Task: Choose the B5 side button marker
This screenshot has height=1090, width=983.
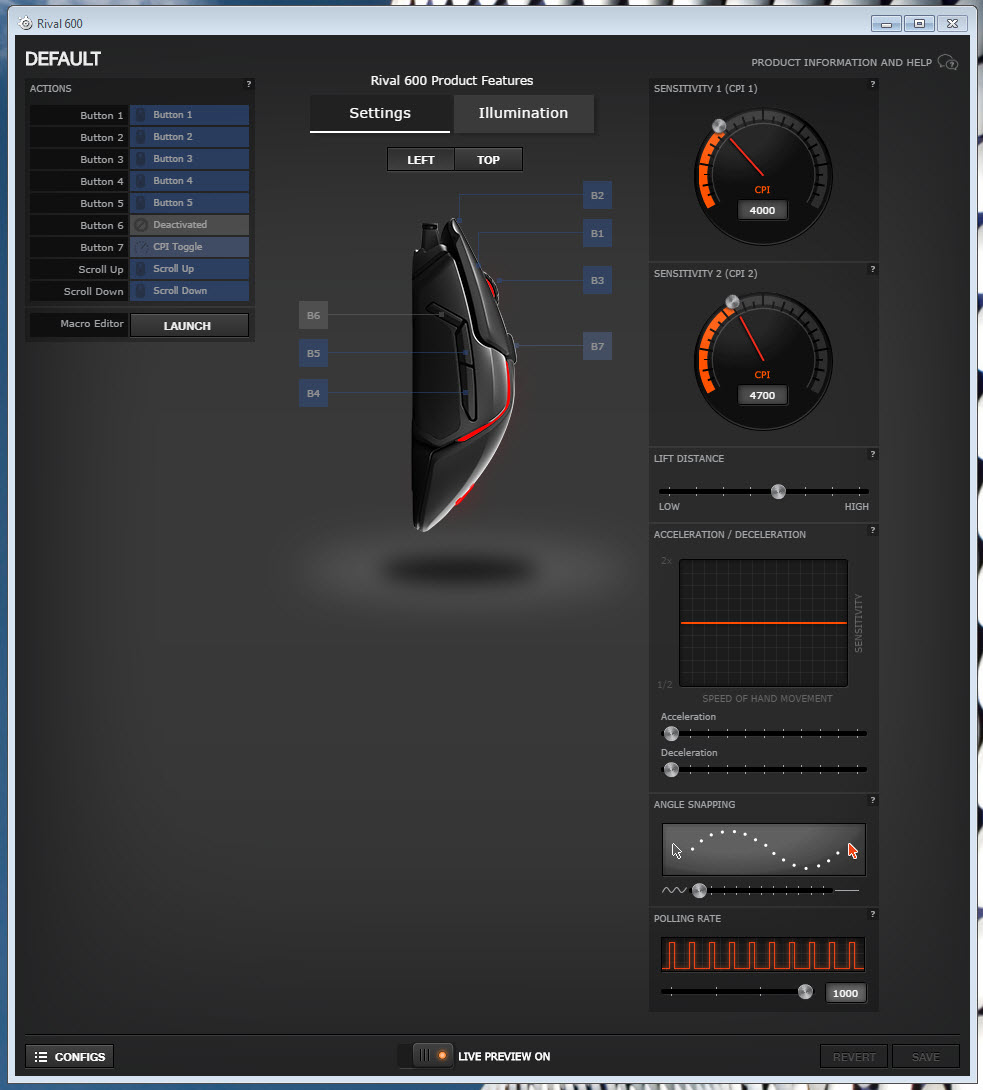Action: click(x=314, y=353)
